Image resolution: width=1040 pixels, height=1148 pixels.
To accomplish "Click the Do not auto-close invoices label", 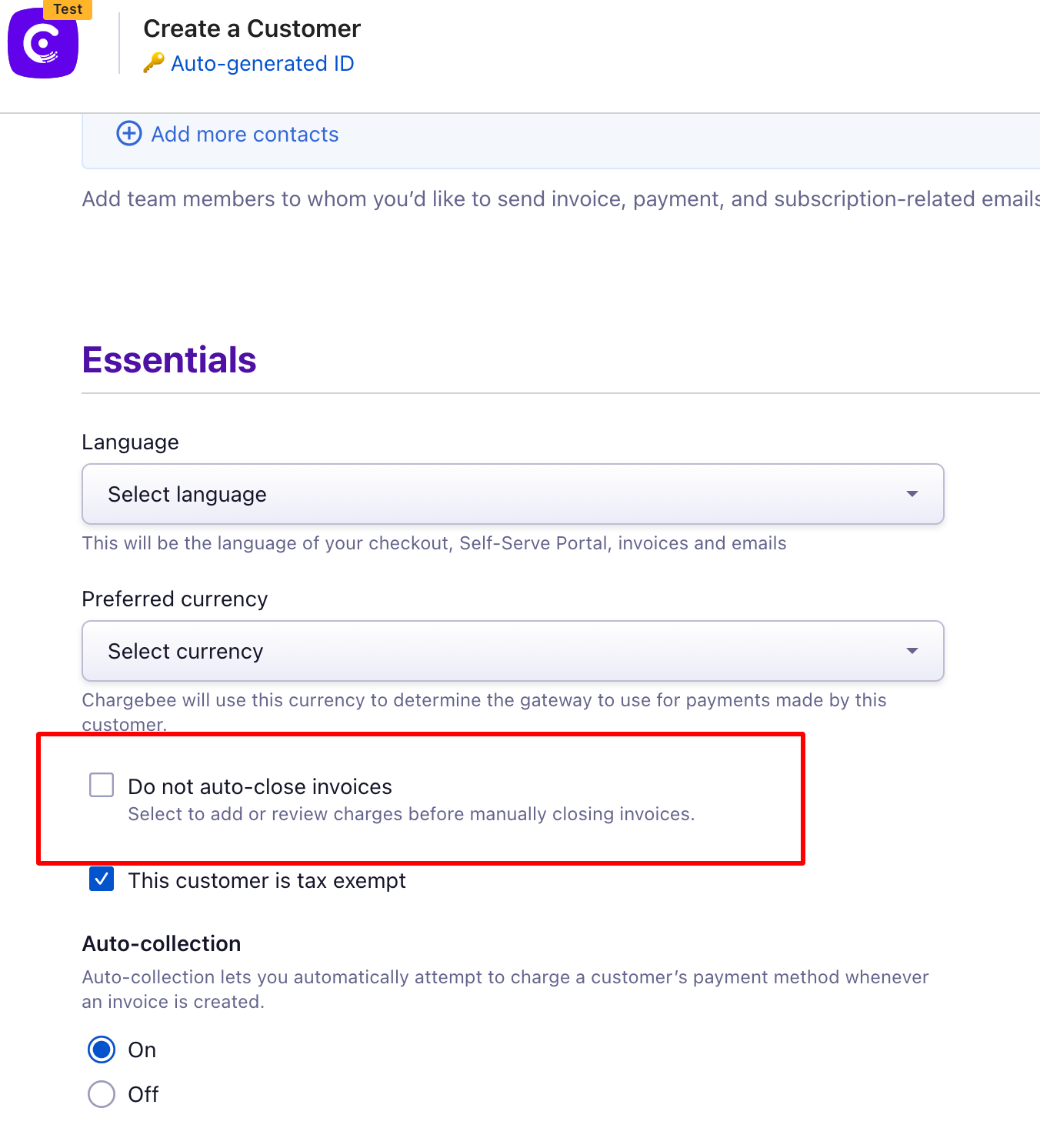I will [260, 786].
